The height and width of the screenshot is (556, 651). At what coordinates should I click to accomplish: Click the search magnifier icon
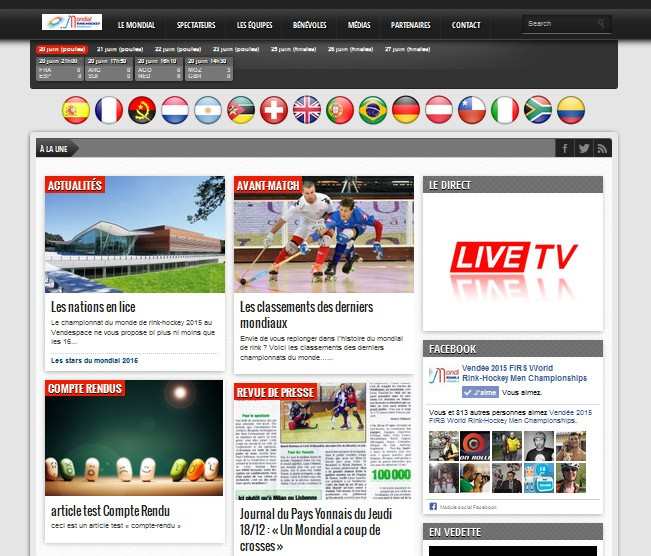pos(601,23)
